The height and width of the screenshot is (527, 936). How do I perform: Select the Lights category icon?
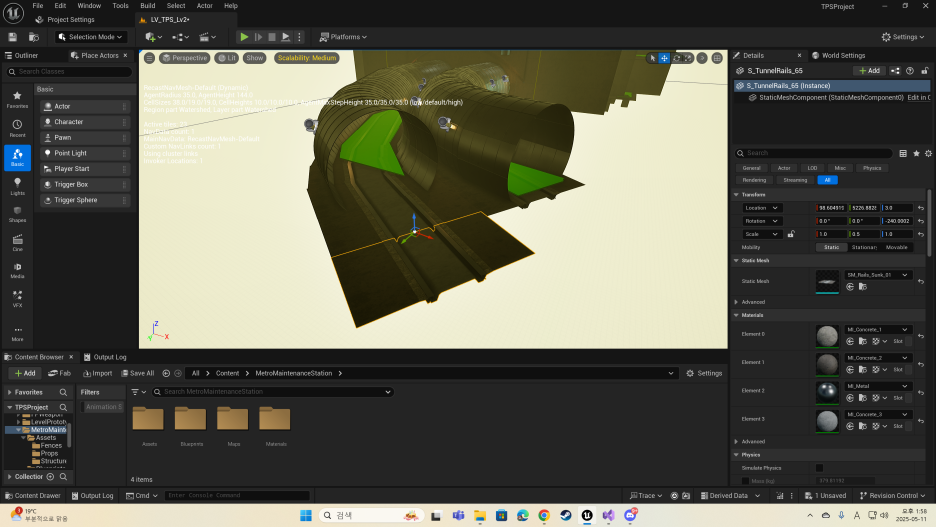click(x=17, y=186)
